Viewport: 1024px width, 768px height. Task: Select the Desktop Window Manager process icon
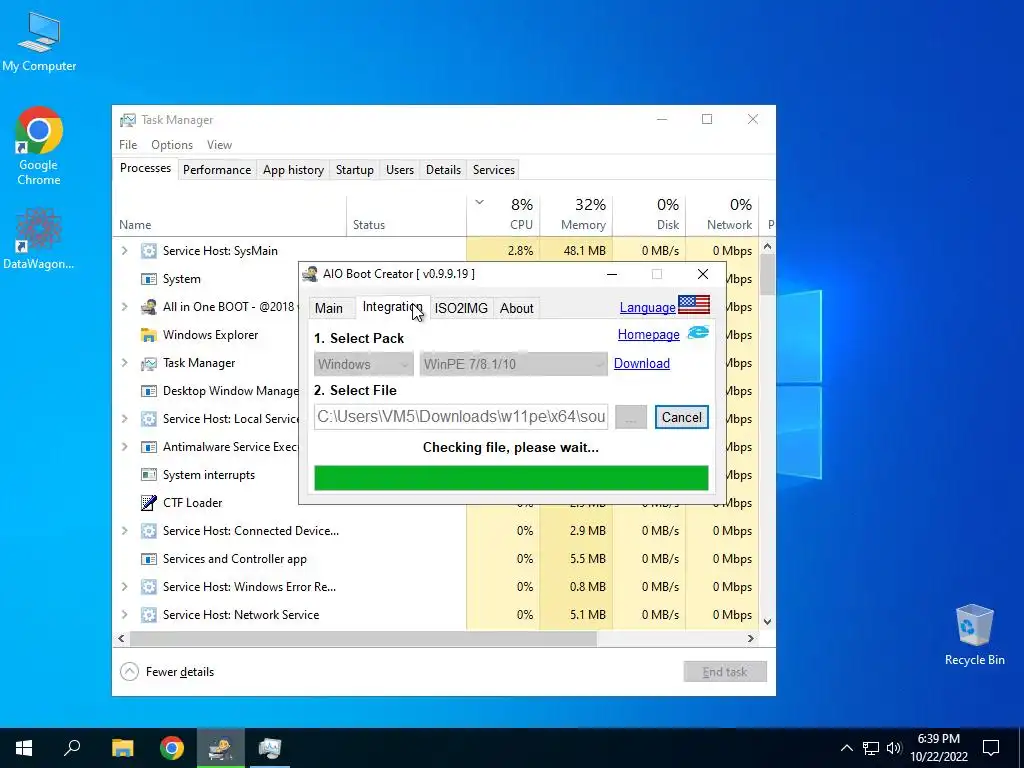(149, 391)
